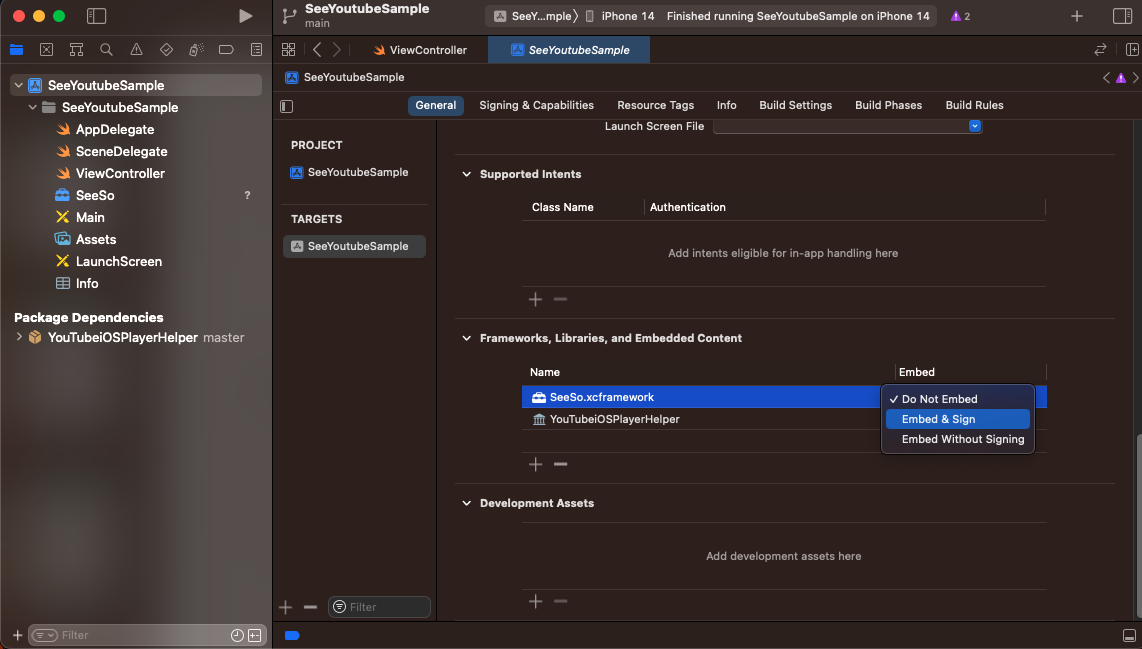Image resolution: width=1142 pixels, height=649 pixels.
Task: Click the related items grid icon
Action: pos(288,50)
